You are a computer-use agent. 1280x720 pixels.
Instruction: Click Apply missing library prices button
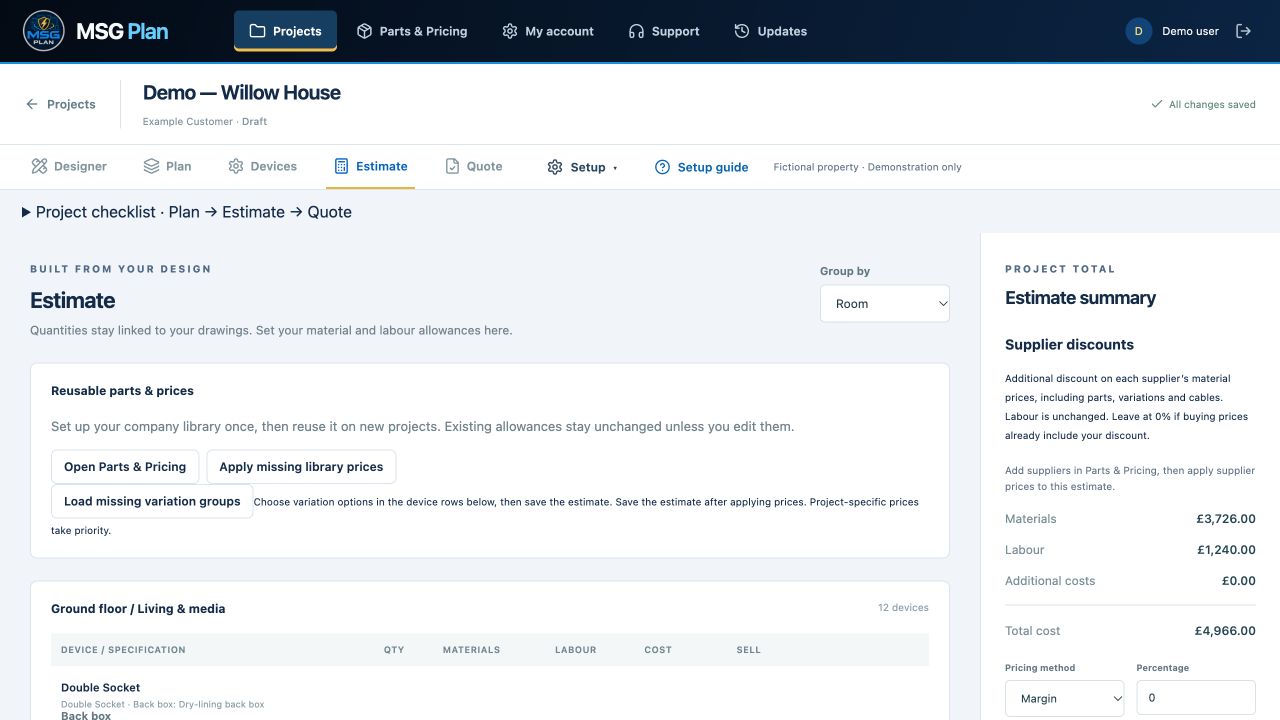[x=301, y=467]
